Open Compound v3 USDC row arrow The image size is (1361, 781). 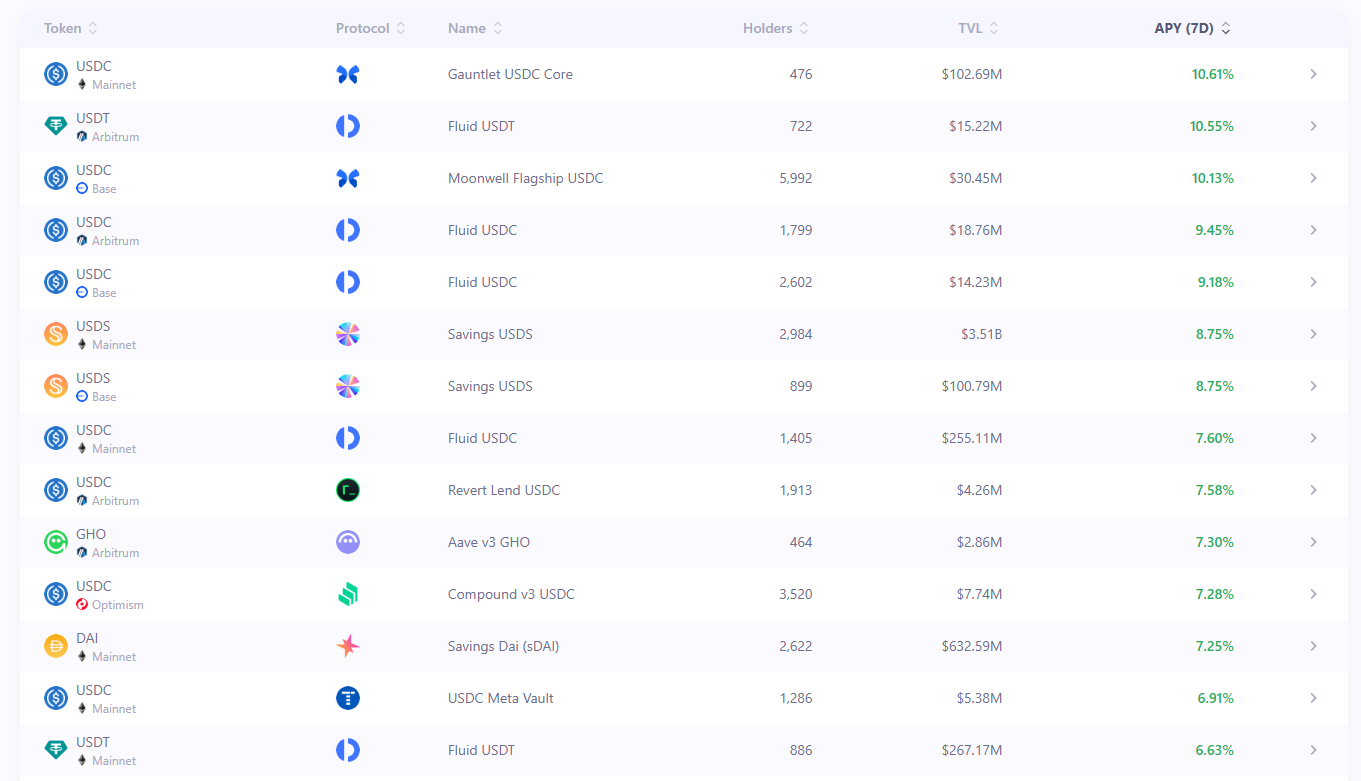(1313, 594)
